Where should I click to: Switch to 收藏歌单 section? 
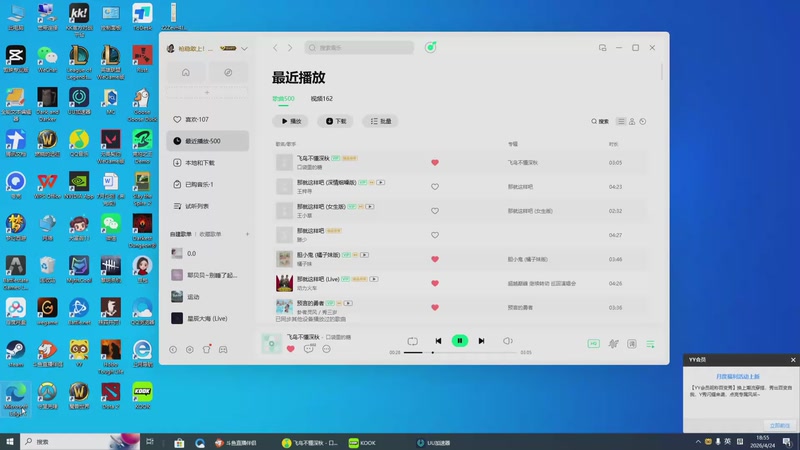tap(210, 234)
